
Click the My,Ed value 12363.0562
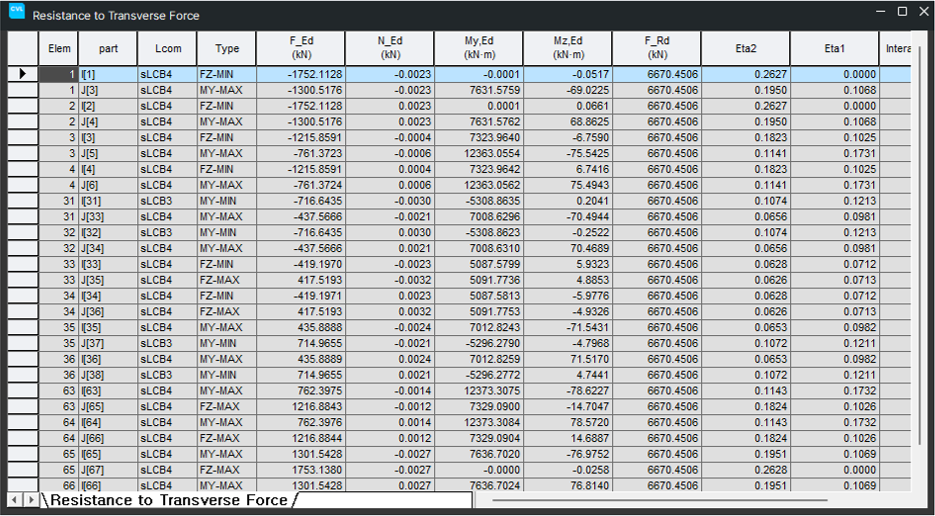tap(479, 186)
